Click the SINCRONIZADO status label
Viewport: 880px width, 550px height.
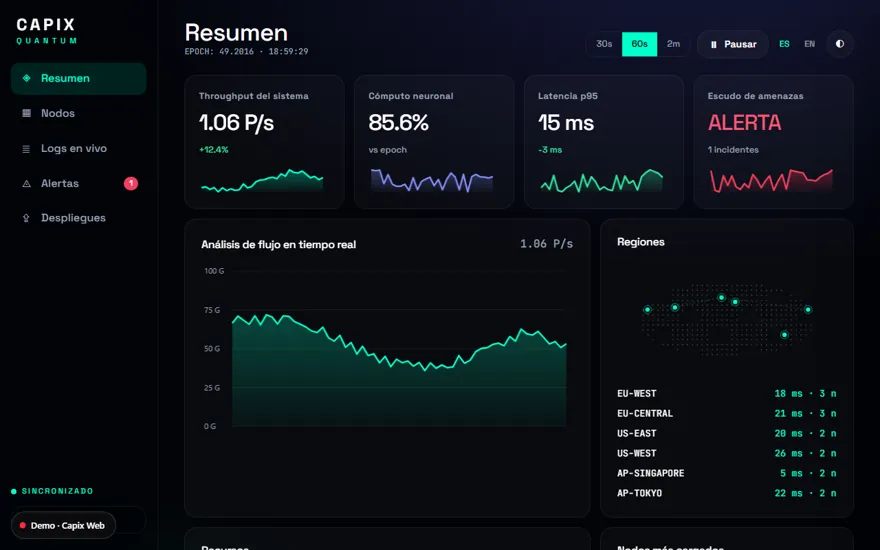[57, 491]
